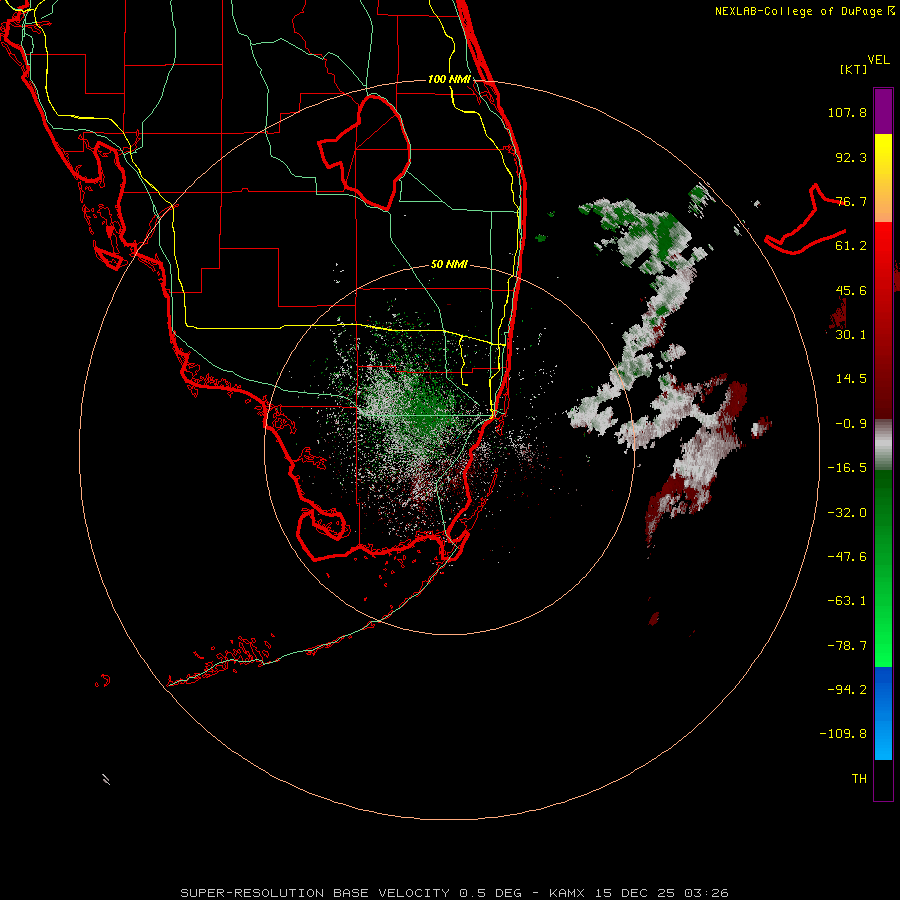Click the -16.5 legend value

(x=847, y=468)
